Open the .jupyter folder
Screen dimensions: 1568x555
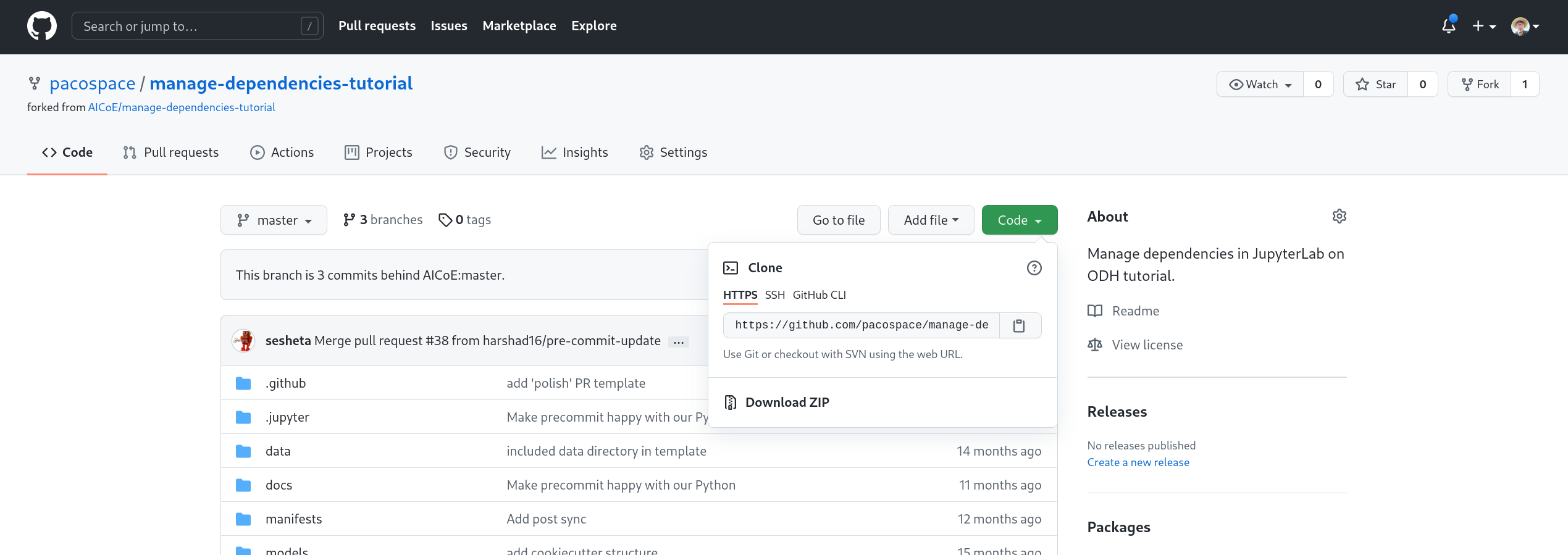click(287, 417)
